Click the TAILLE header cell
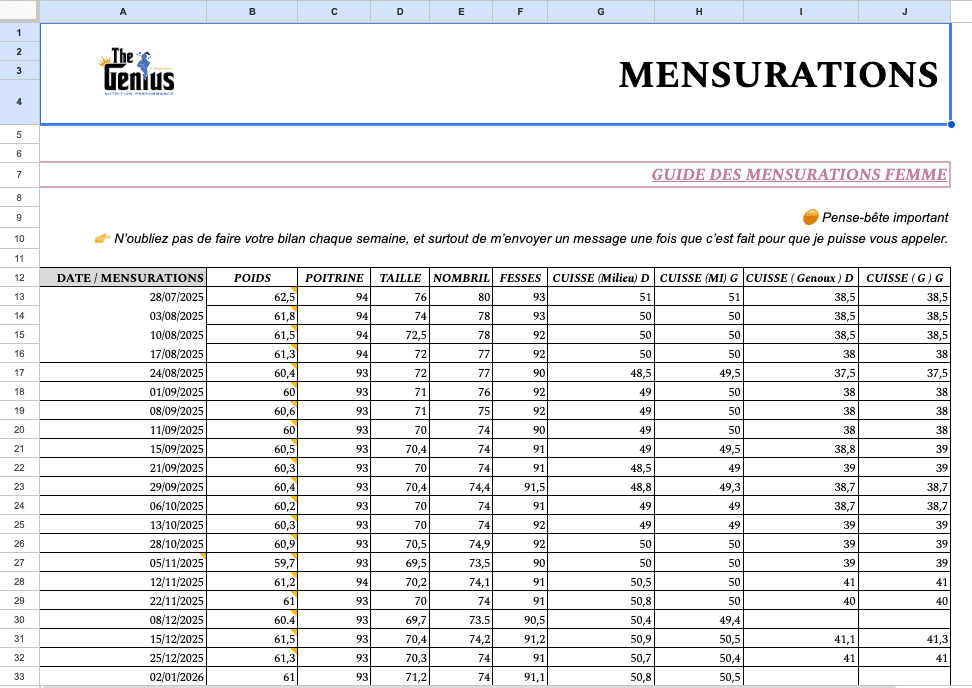Image resolution: width=972 pixels, height=688 pixels. [x=400, y=278]
